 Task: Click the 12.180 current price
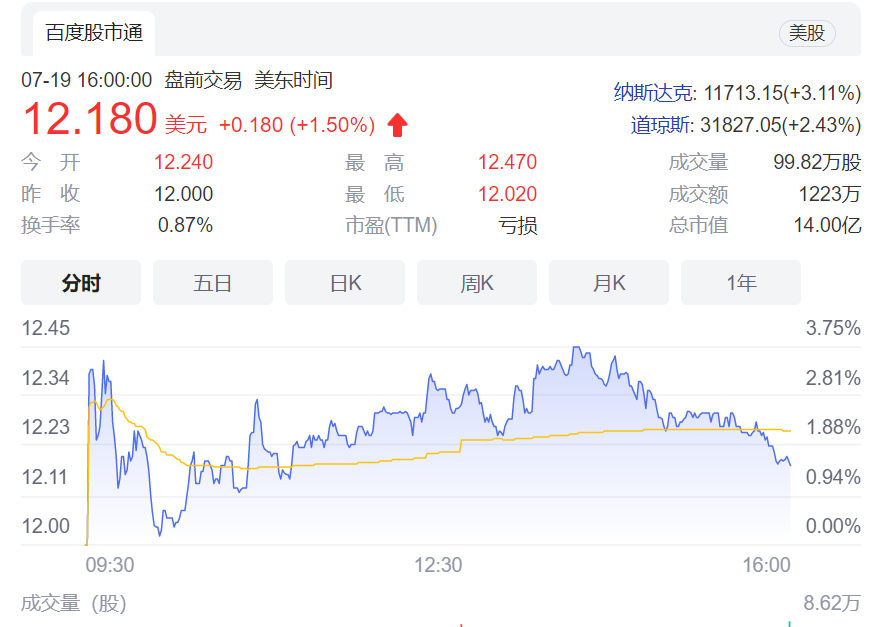pyautogui.click(x=90, y=119)
